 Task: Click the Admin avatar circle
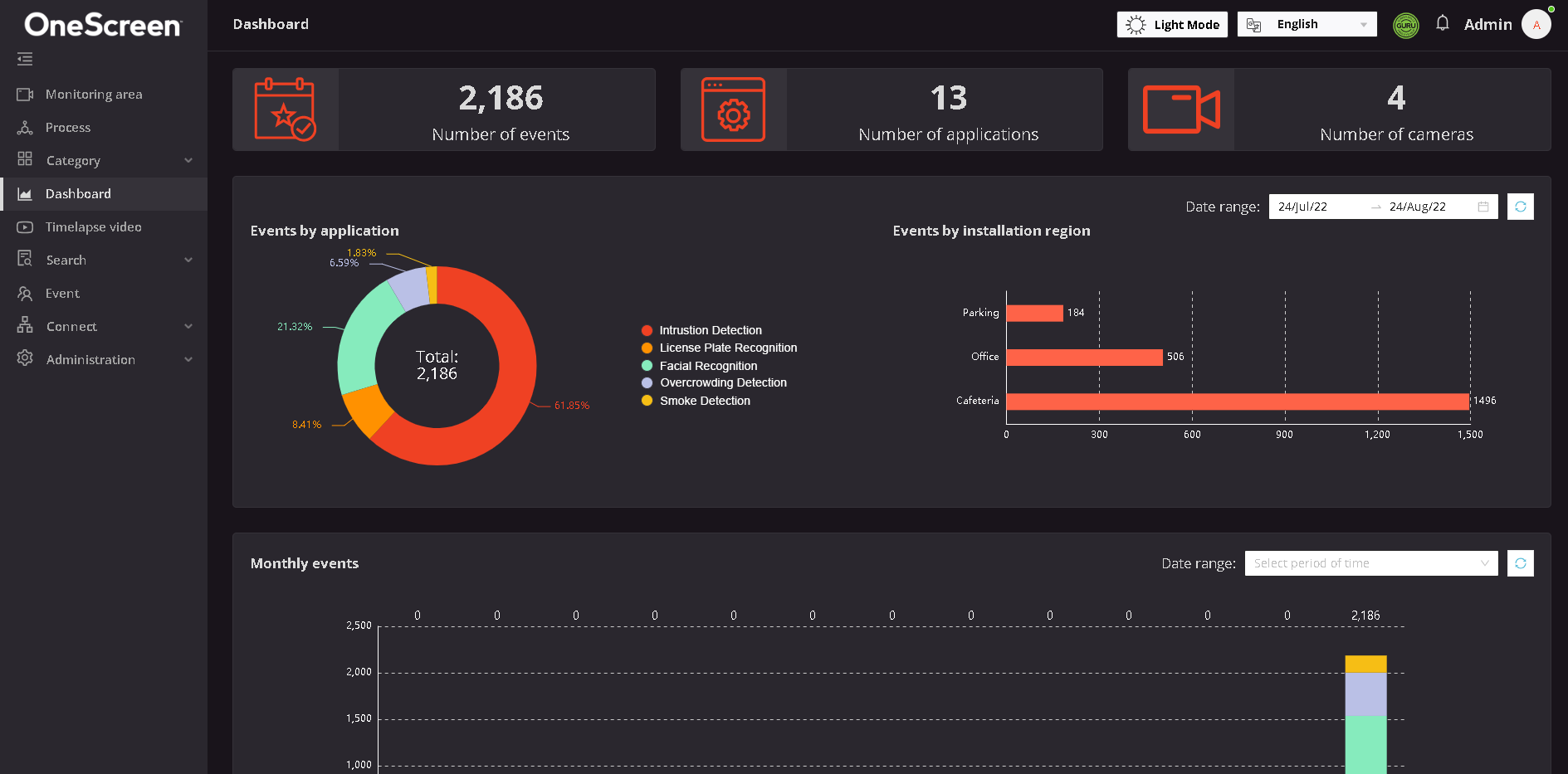point(1536,25)
